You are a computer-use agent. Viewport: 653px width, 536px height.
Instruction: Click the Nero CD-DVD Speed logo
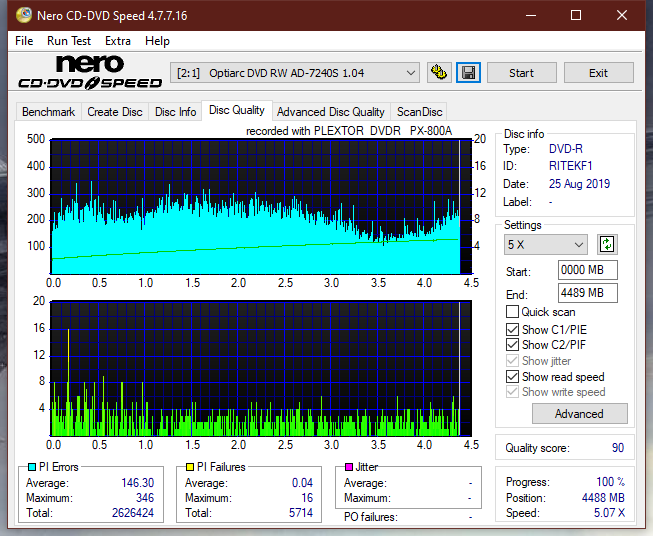[90, 72]
